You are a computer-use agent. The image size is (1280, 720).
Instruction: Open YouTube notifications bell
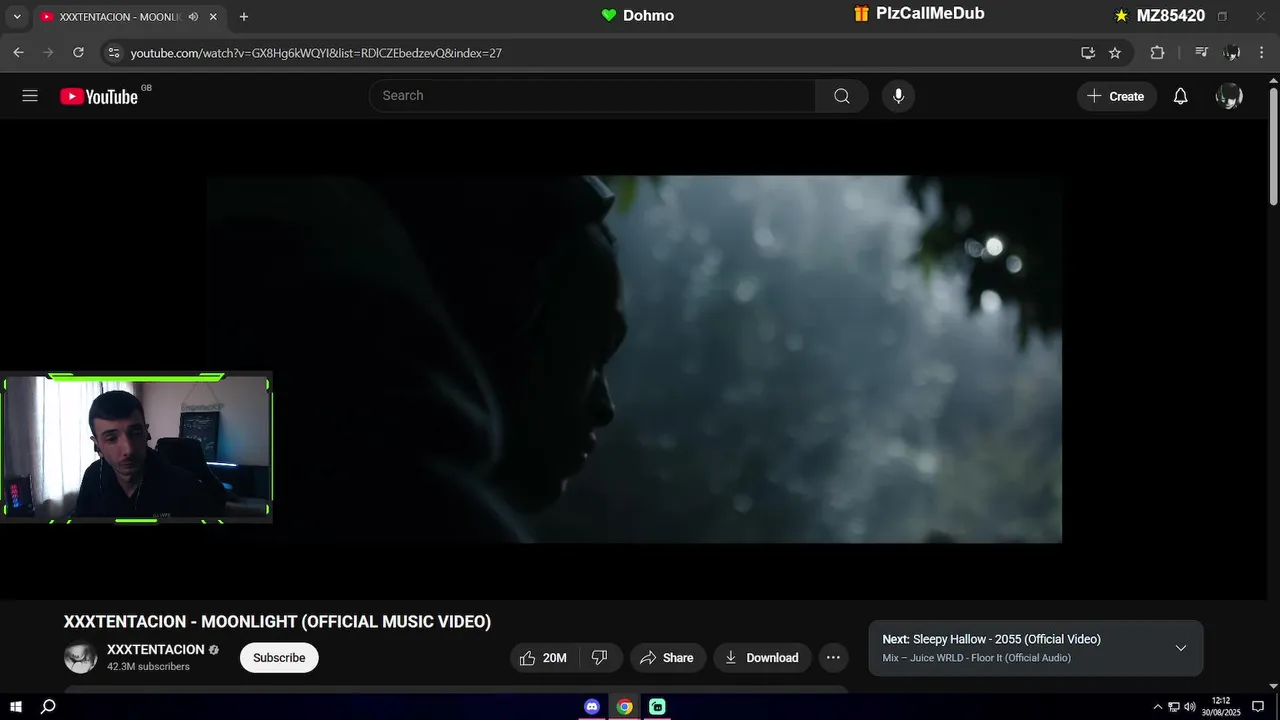pos(1180,96)
